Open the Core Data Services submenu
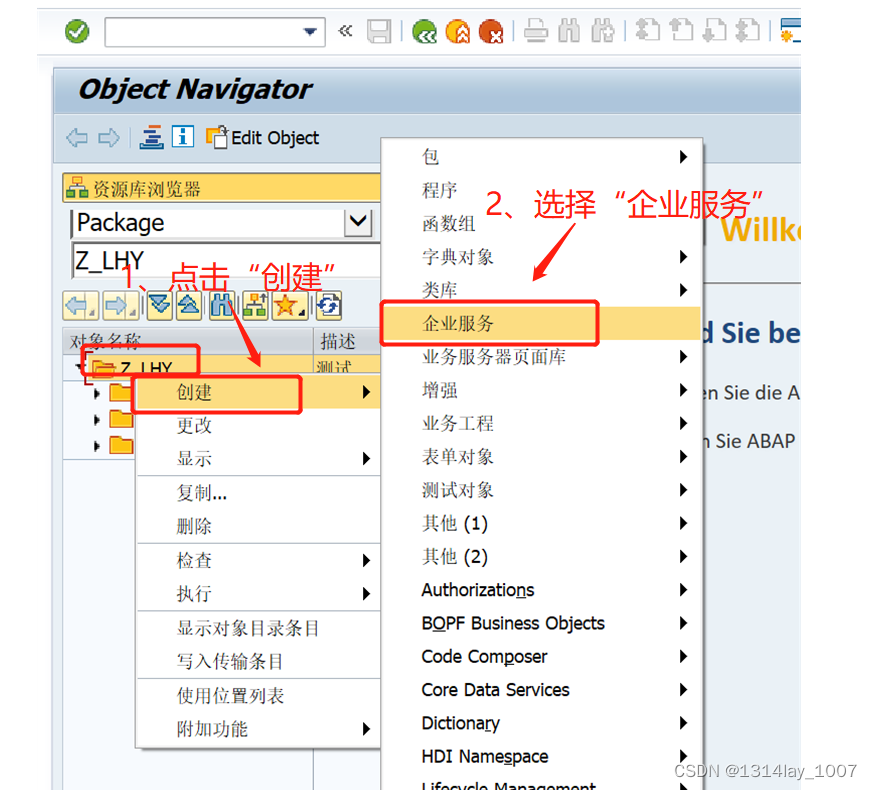Viewport: 872px width, 790px height. pos(542,690)
